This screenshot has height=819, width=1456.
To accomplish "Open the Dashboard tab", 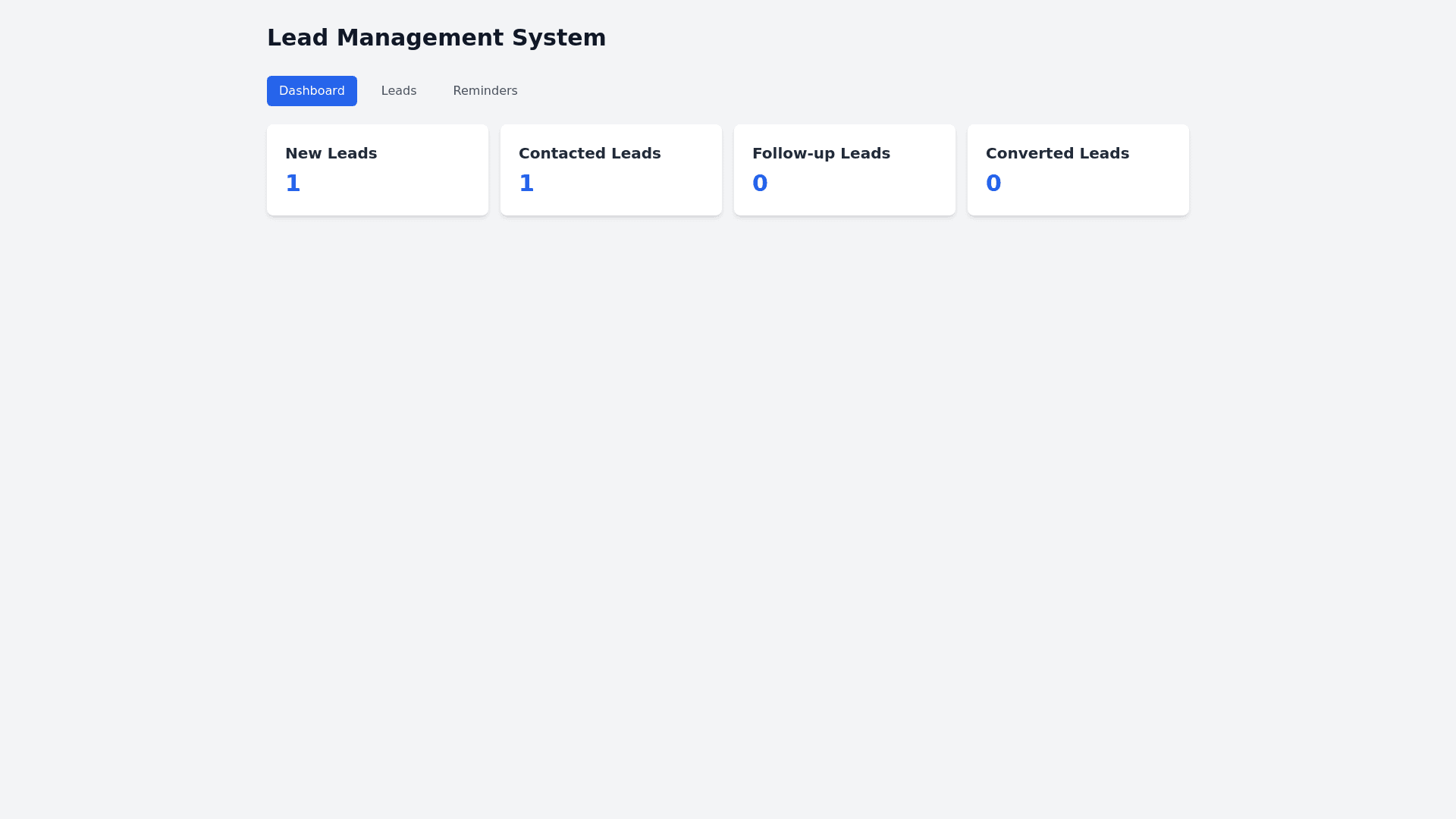I will 312,91.
